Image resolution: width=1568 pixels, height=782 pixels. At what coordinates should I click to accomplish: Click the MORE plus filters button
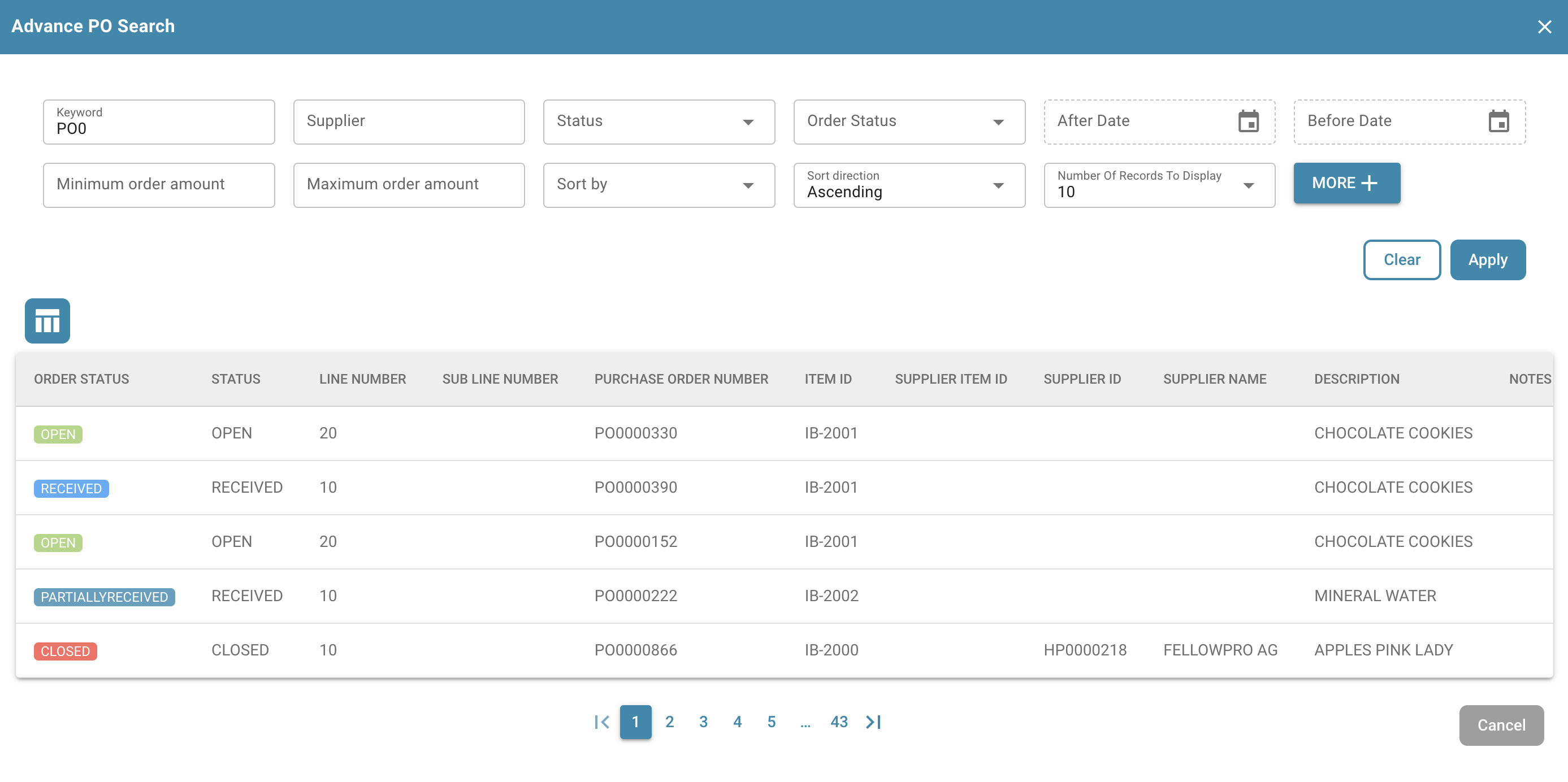(1346, 183)
